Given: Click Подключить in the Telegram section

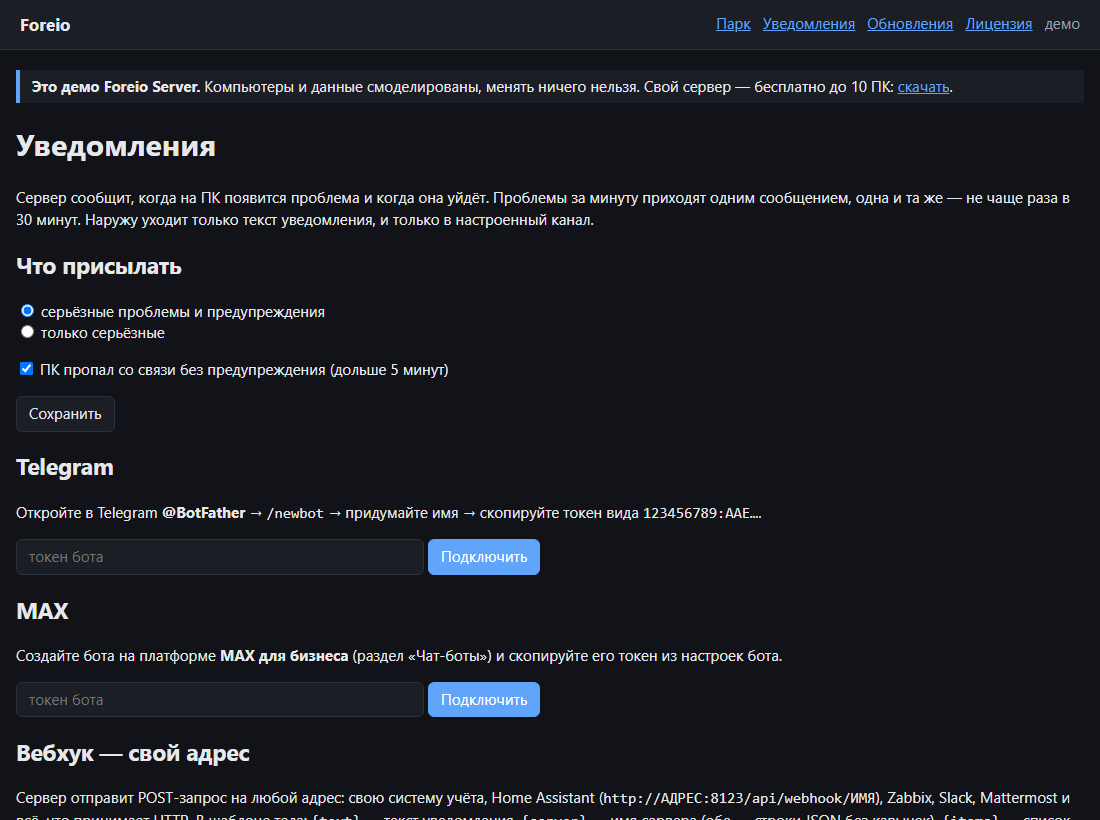Looking at the screenshot, I should click(484, 557).
